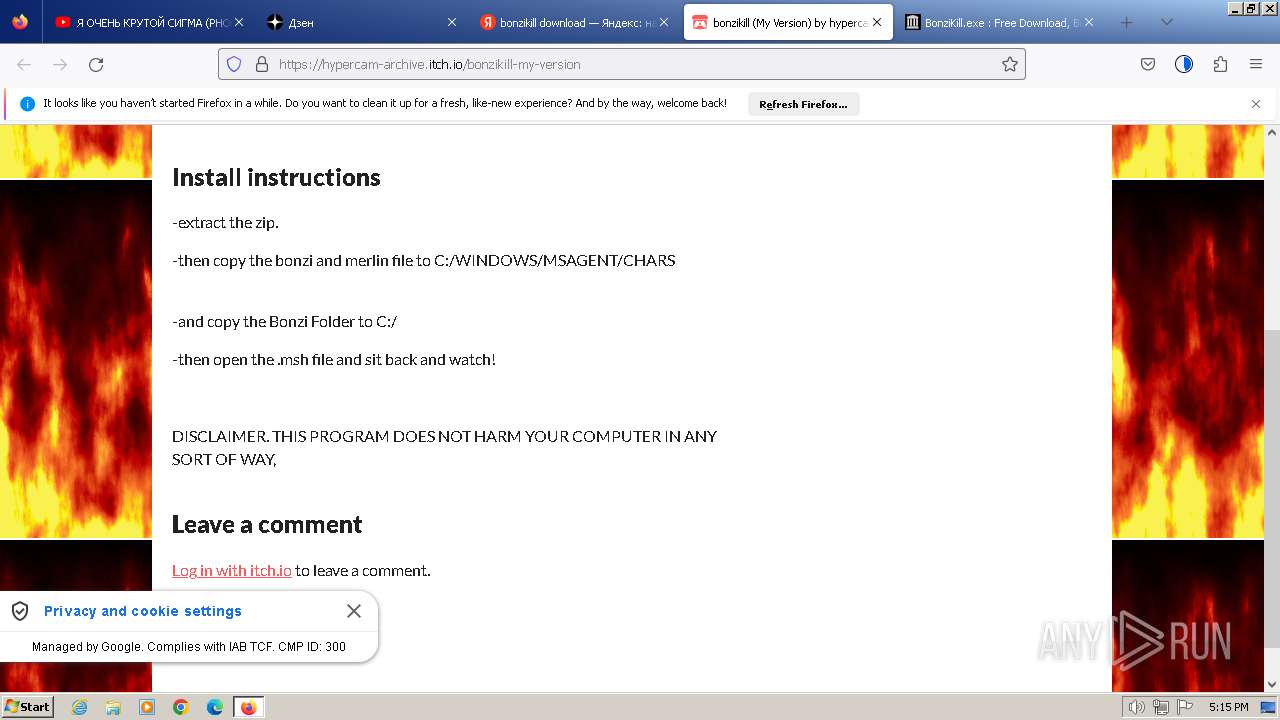The width and height of the screenshot is (1280, 720).
Task: Open Windows Media Player from taskbar
Action: (147, 707)
